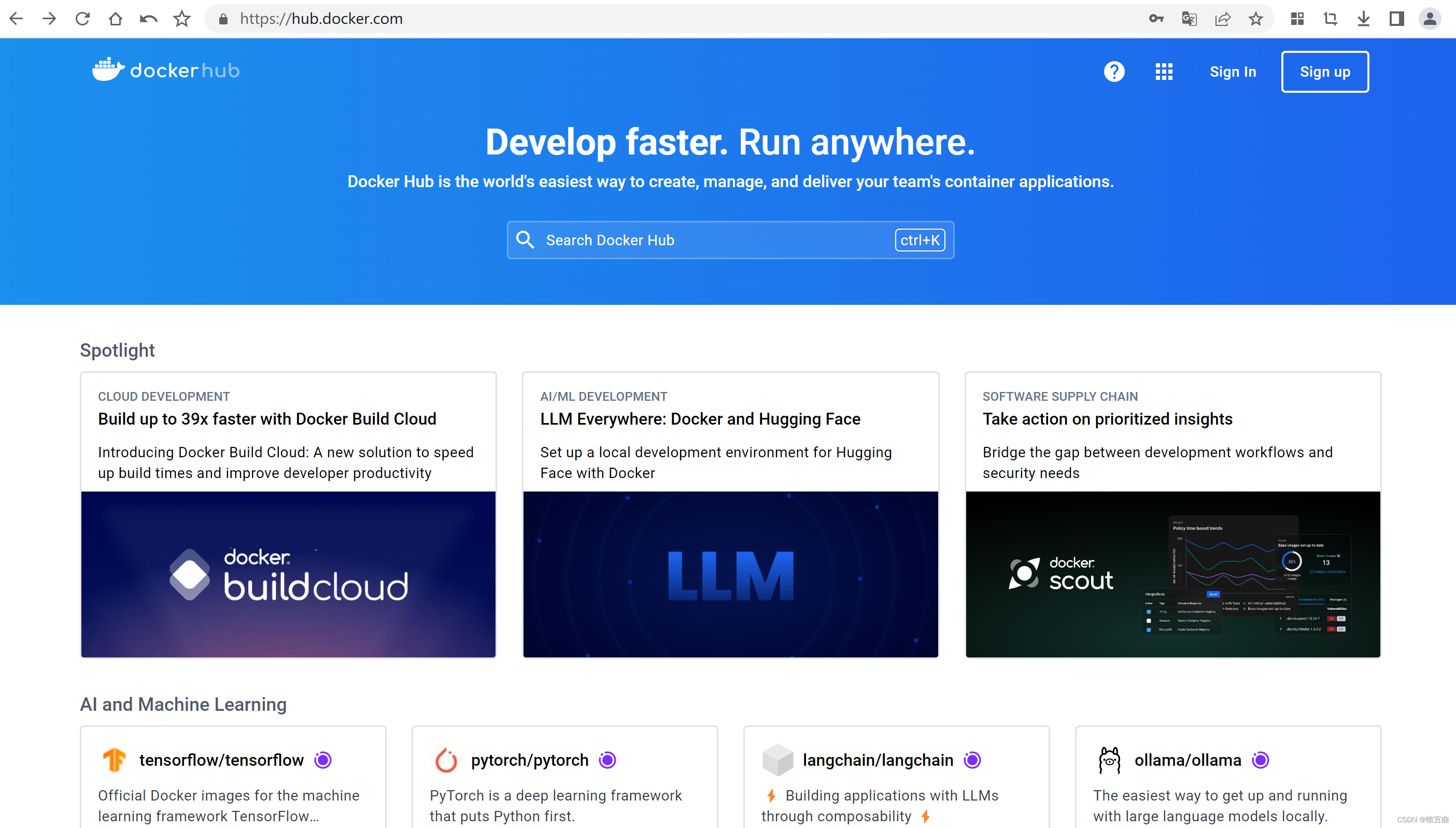Open the extensions grid icon in toolbar
The width and height of the screenshot is (1456, 828).
tap(1297, 19)
